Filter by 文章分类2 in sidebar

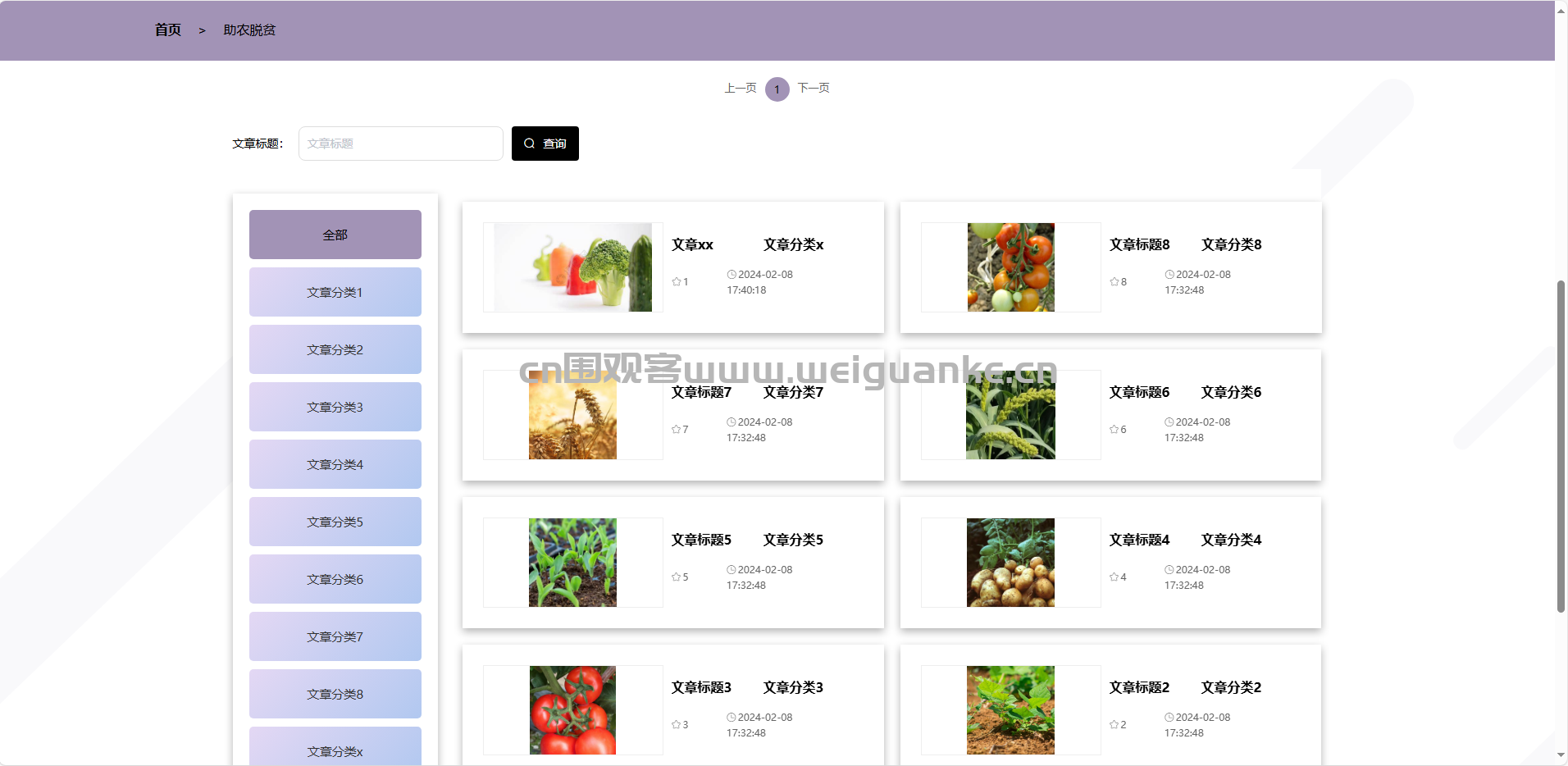pyautogui.click(x=335, y=349)
